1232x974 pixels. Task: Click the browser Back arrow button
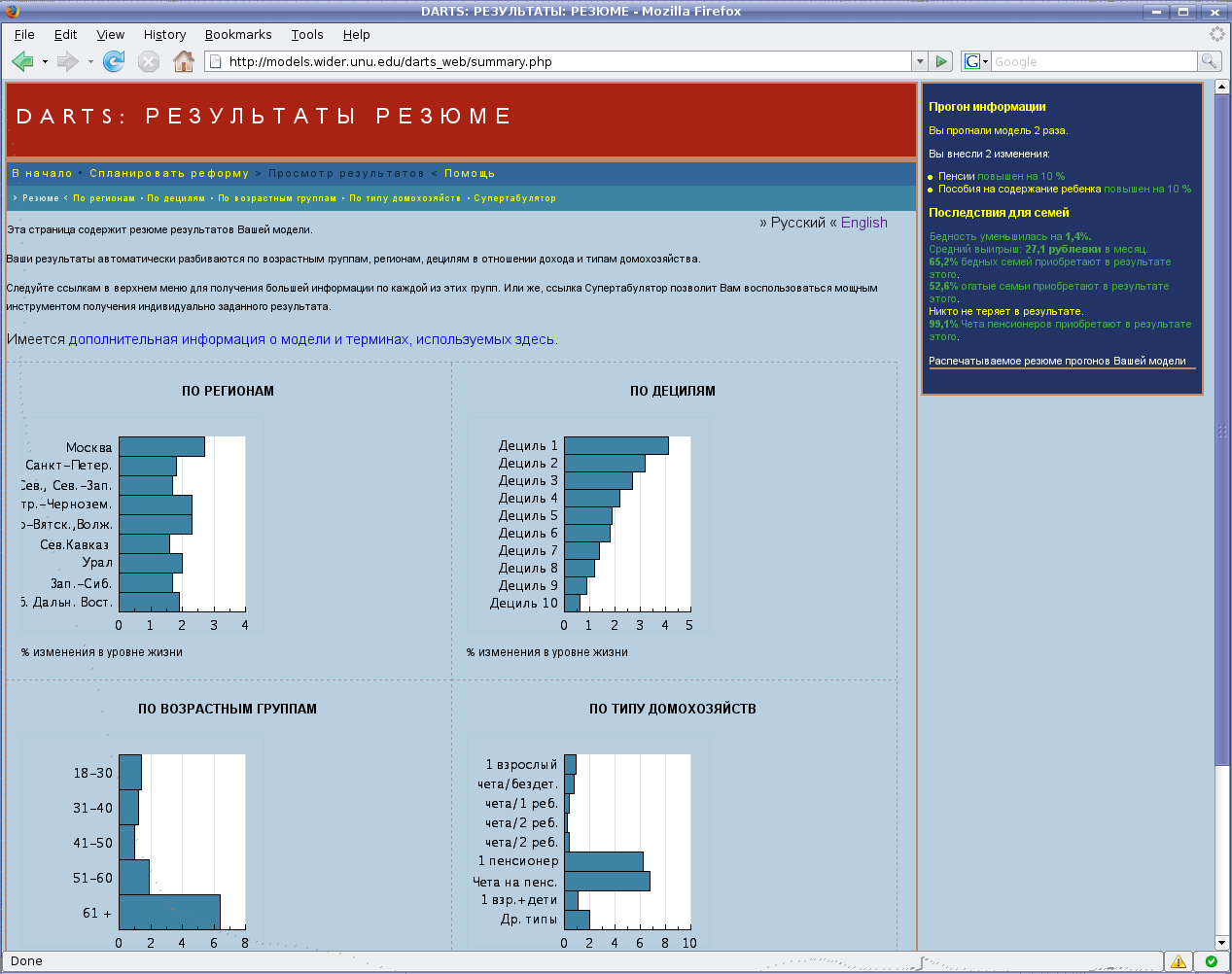click(22, 62)
